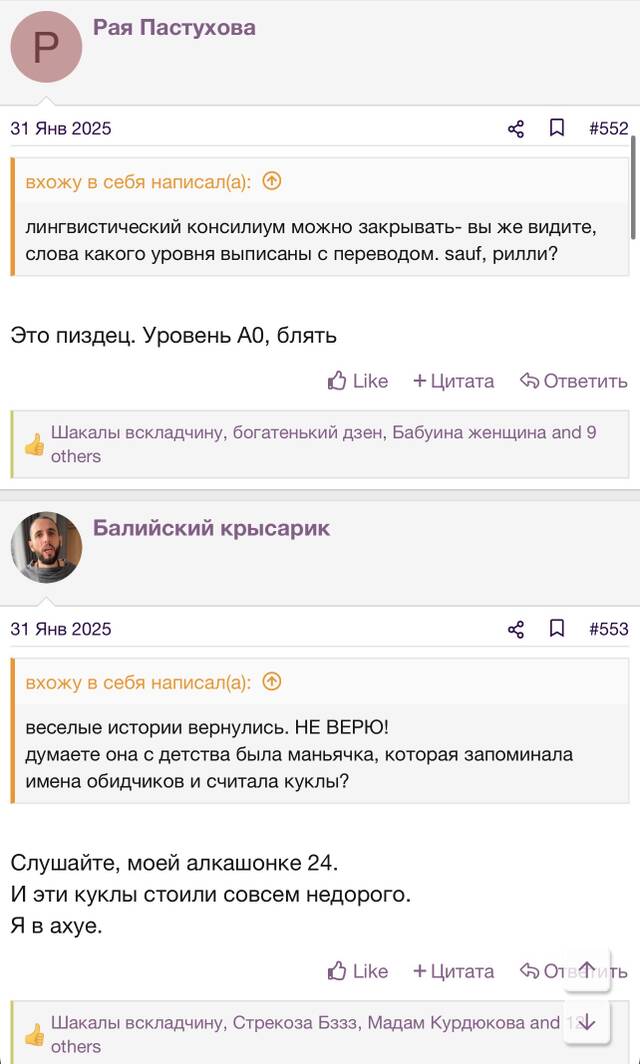The height and width of the screenshot is (1064, 640).
Task: Tap scroll-to-top arrow button
Action: click(x=587, y=969)
